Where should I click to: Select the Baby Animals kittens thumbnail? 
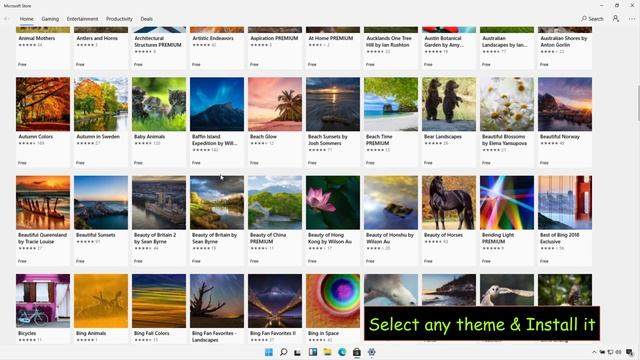coord(159,104)
